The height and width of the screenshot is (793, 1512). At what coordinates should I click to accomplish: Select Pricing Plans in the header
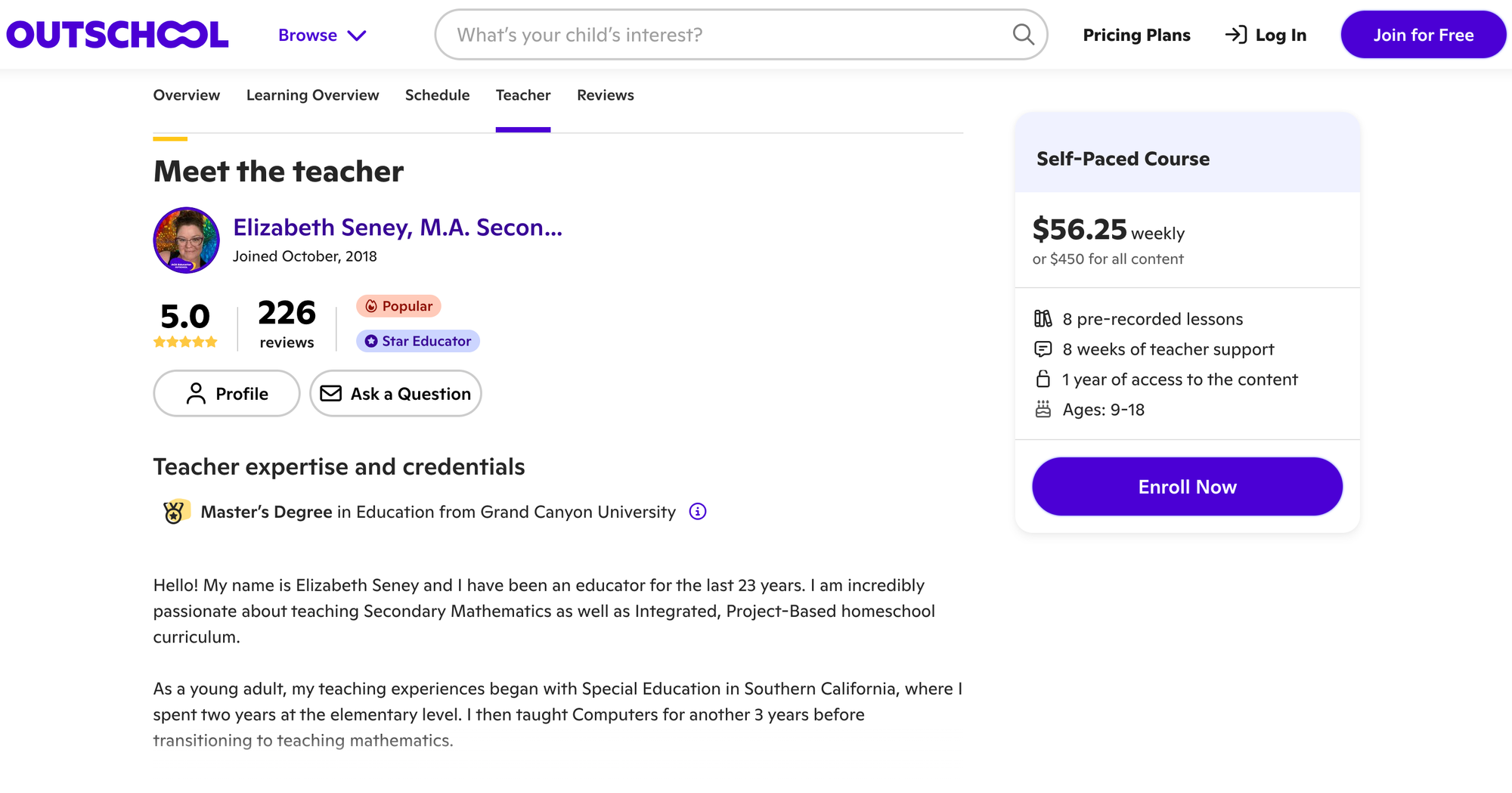(1136, 35)
